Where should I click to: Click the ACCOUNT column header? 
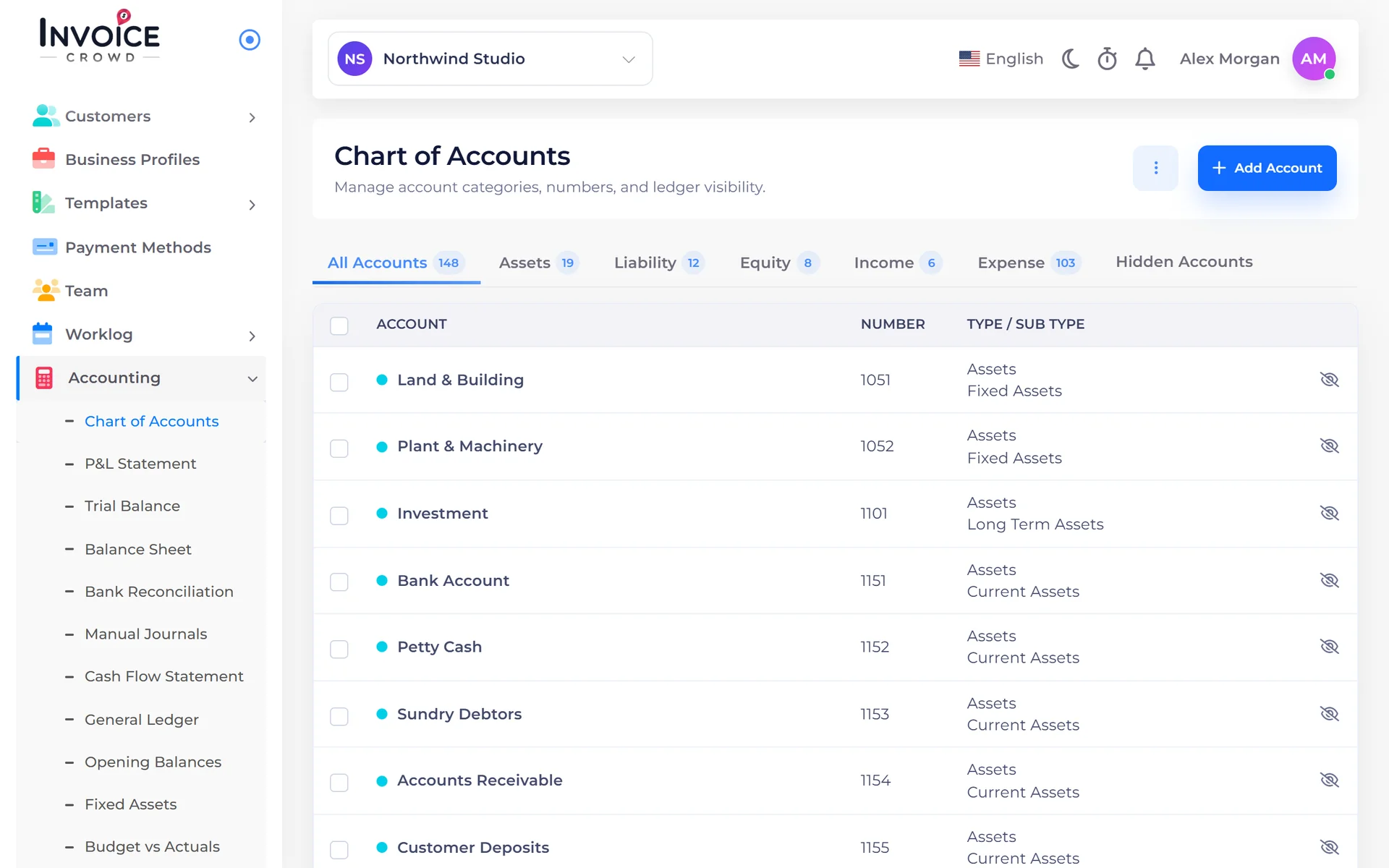click(x=412, y=324)
